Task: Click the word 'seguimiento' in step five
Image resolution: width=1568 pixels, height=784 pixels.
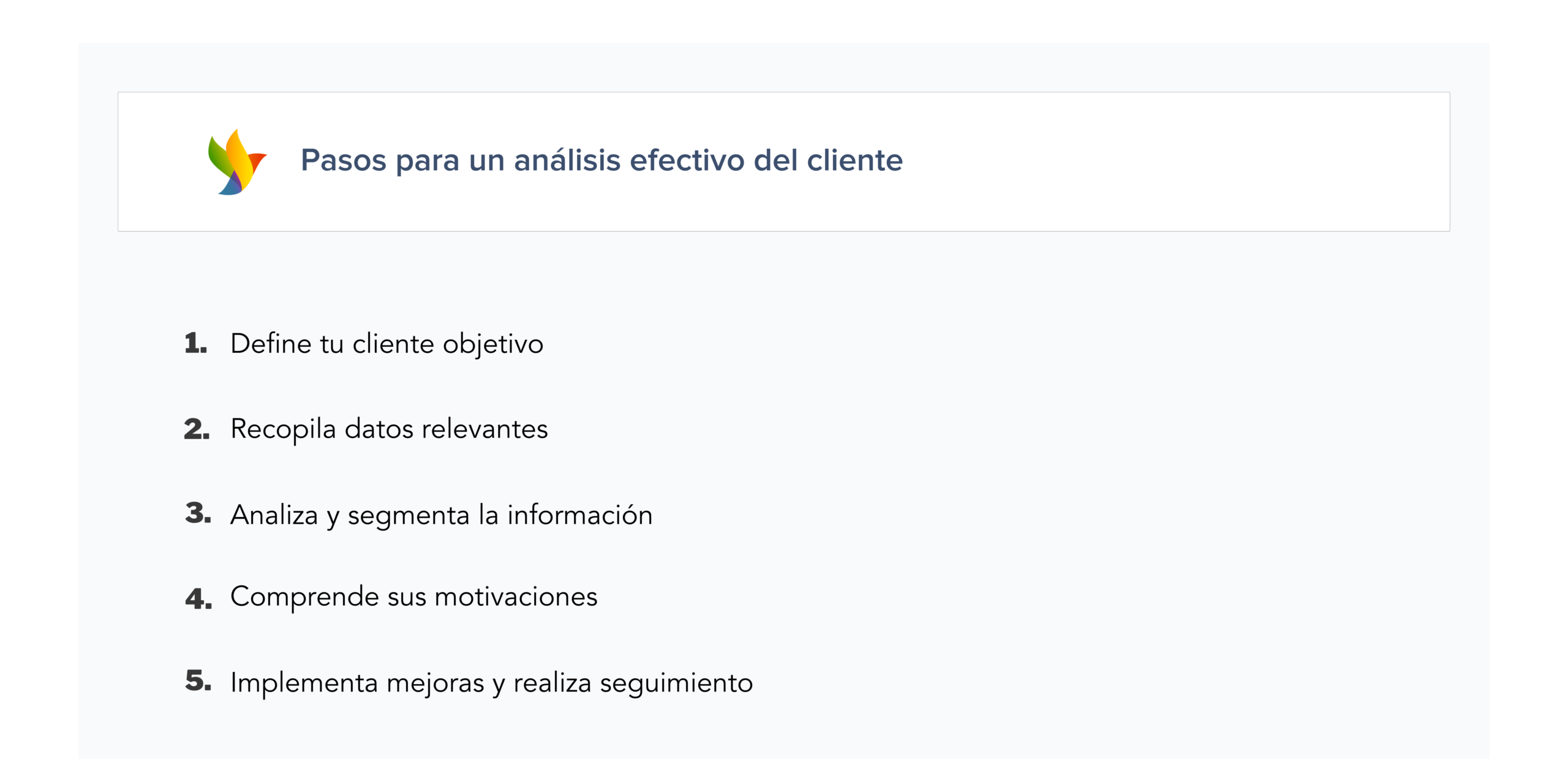Action: coord(676,682)
